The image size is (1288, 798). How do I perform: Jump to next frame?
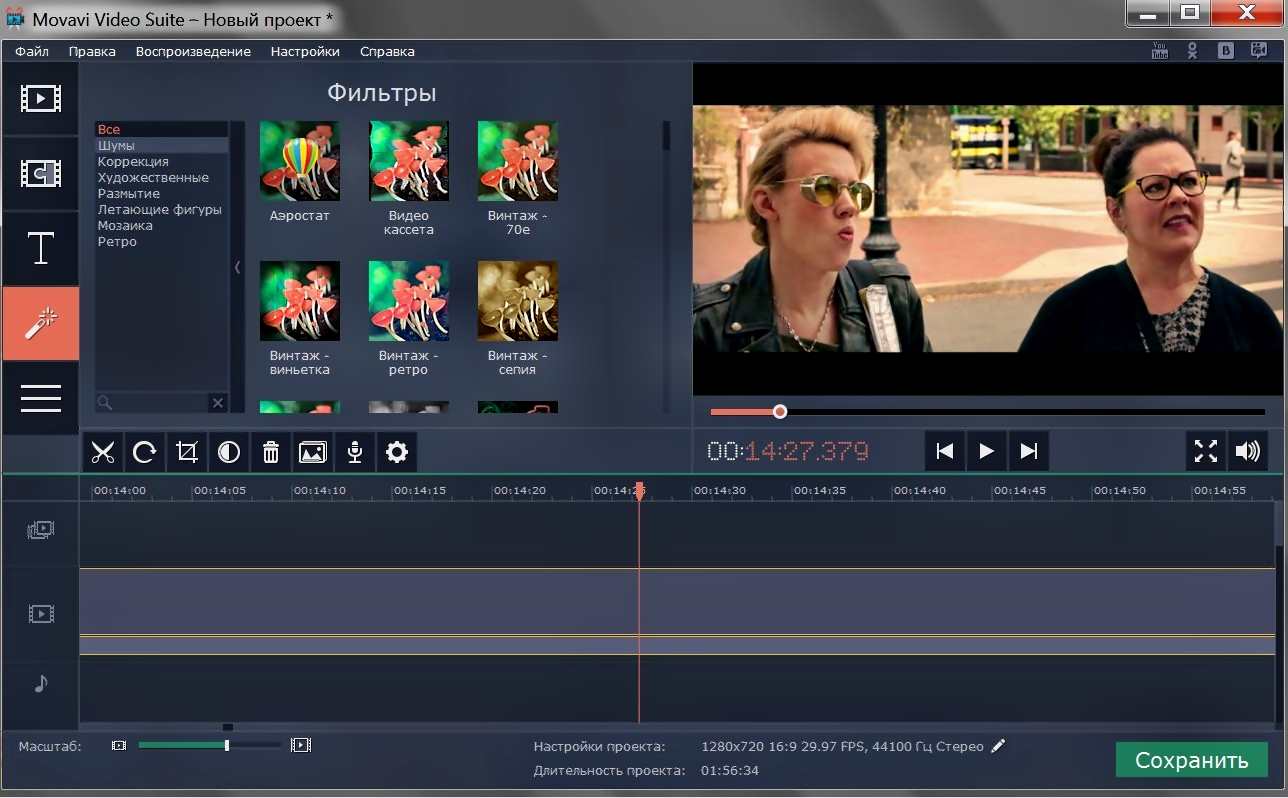tap(1029, 451)
